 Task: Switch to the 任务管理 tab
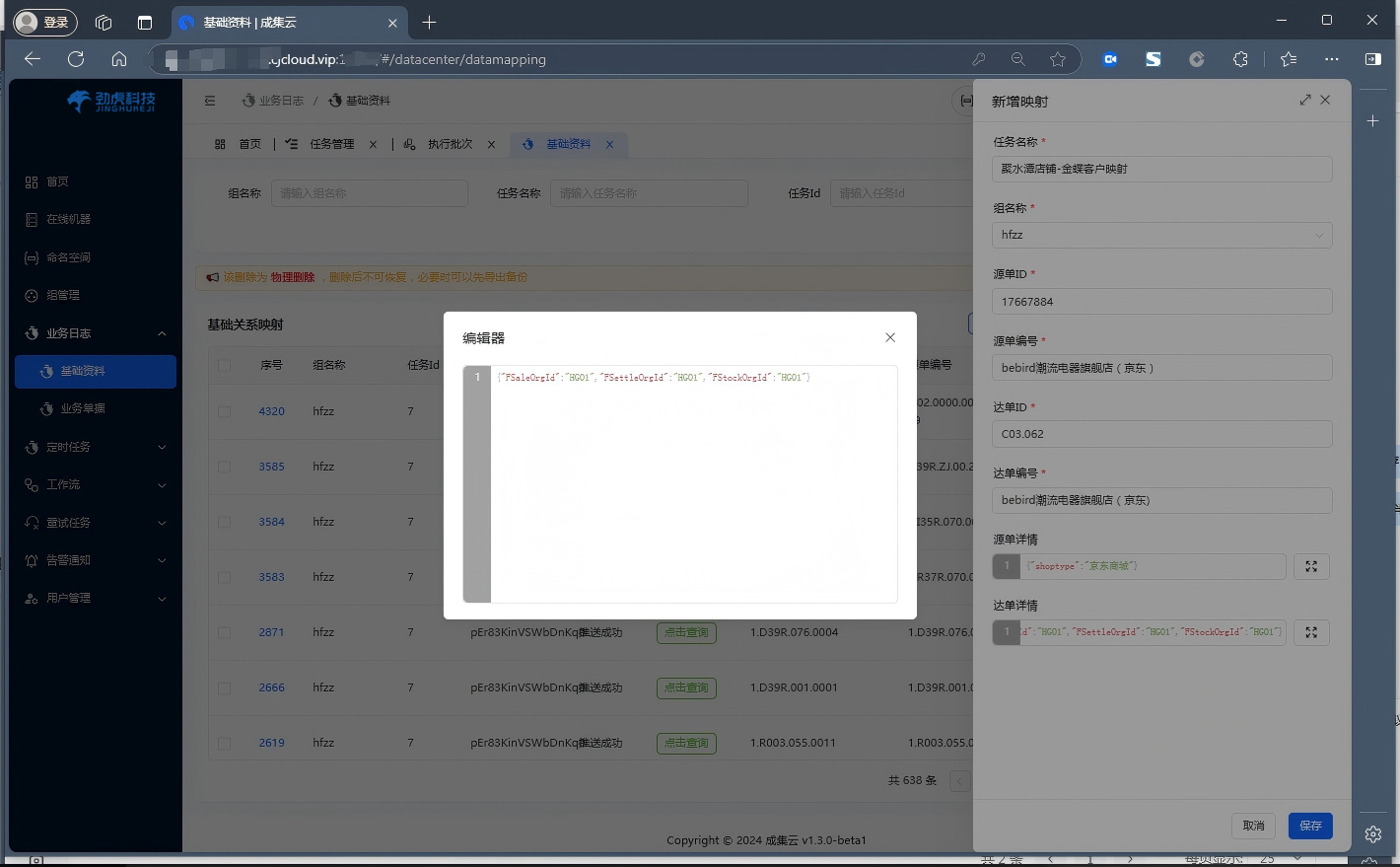click(331, 144)
